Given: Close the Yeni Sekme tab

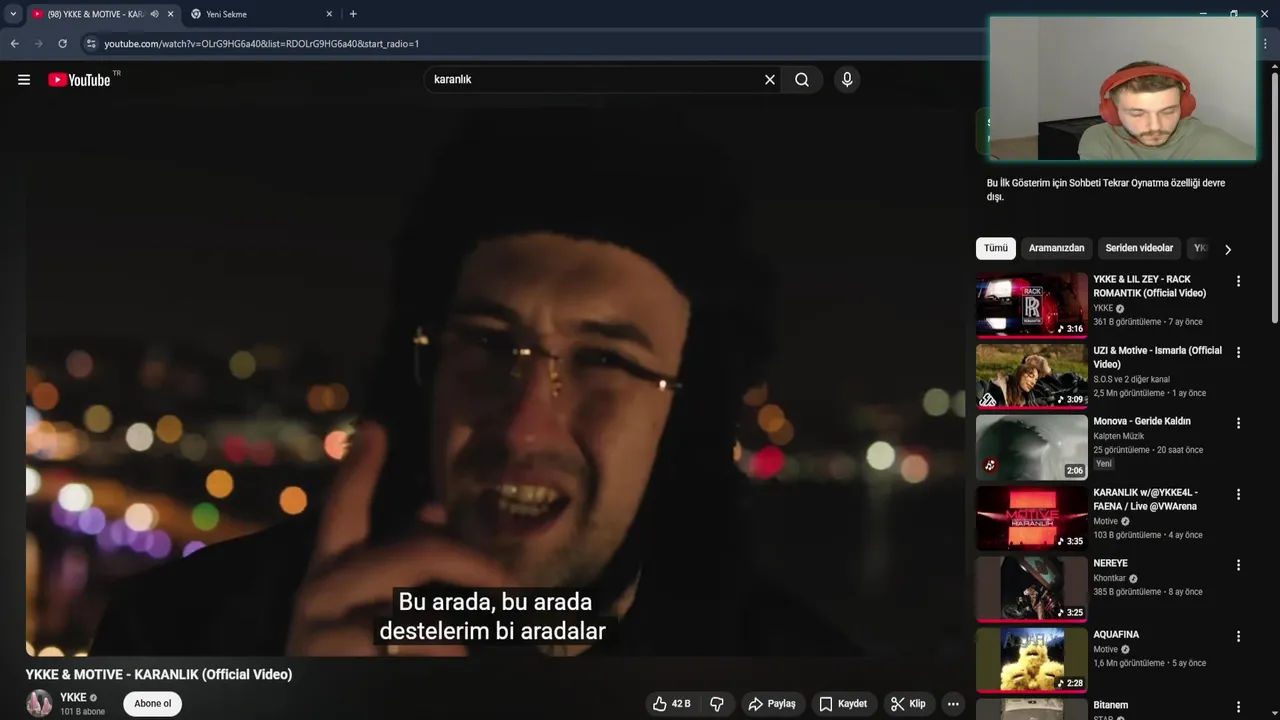Looking at the screenshot, I should [x=329, y=14].
